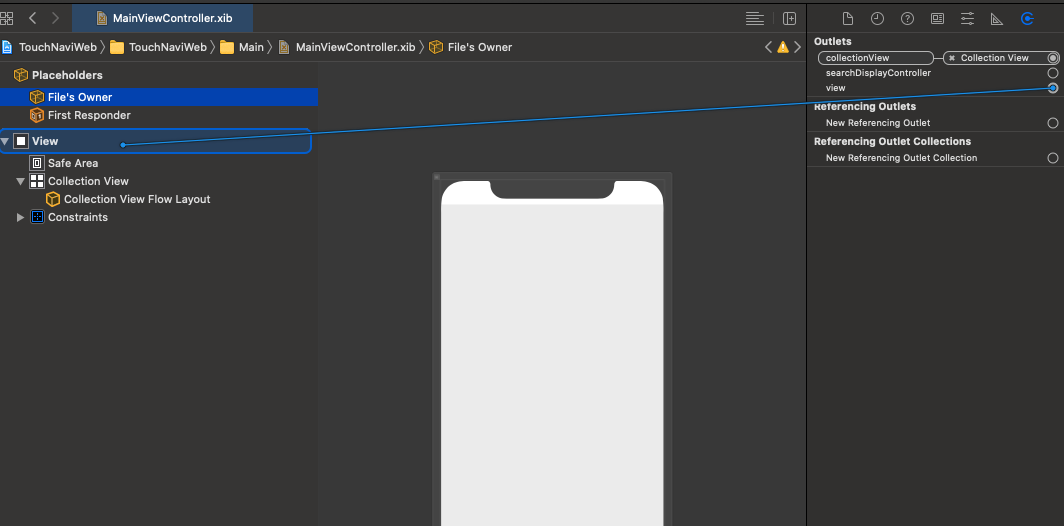Show the Attributes inspector
Viewport: 1064px width, 526px height.
tap(967, 19)
